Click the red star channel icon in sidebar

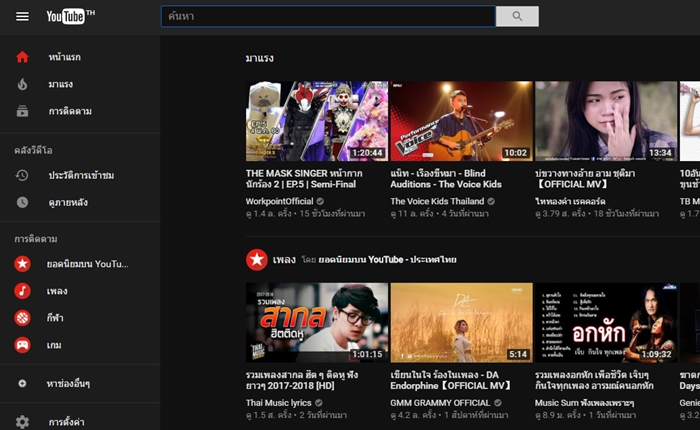coord(22,264)
